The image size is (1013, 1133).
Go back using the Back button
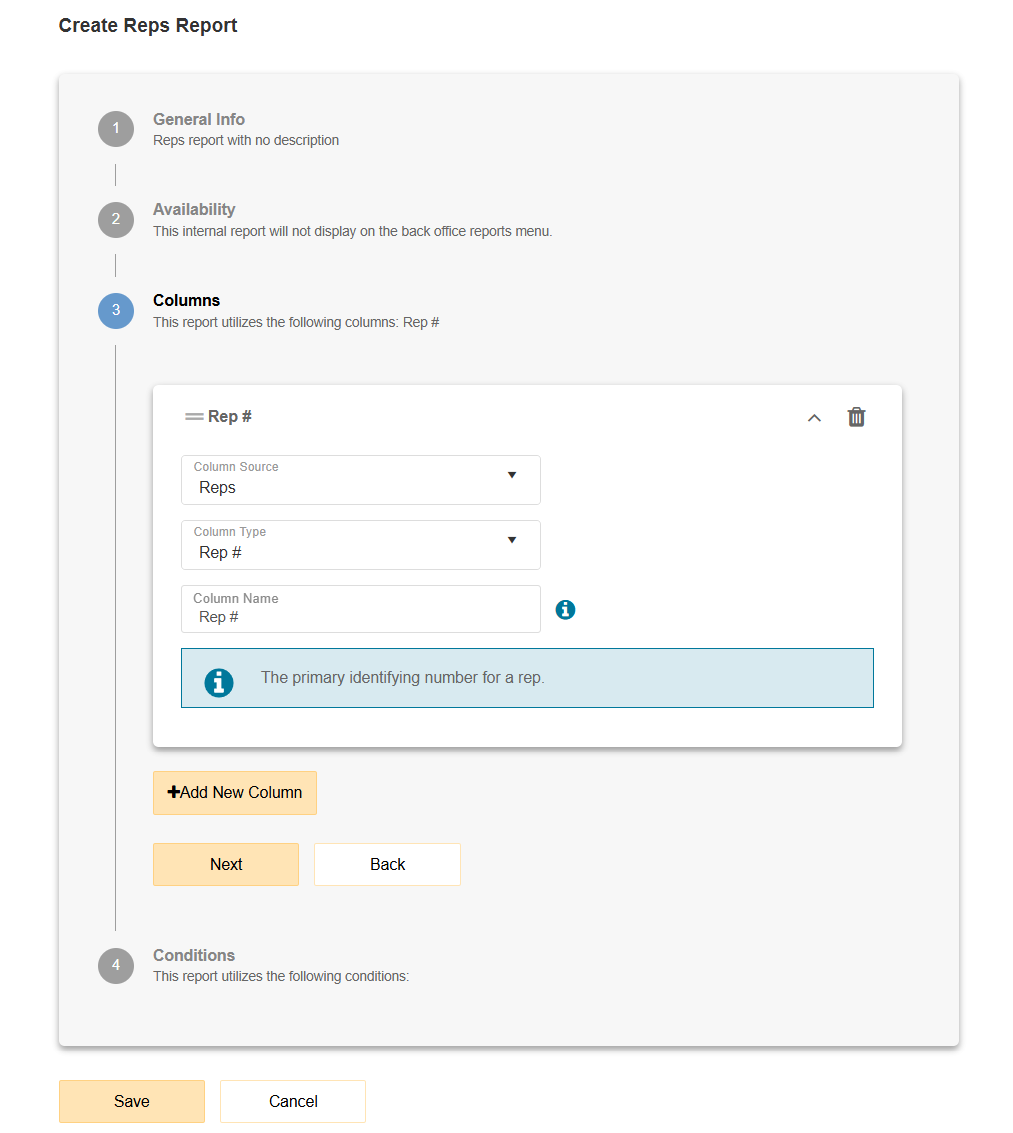pyautogui.click(x=387, y=864)
